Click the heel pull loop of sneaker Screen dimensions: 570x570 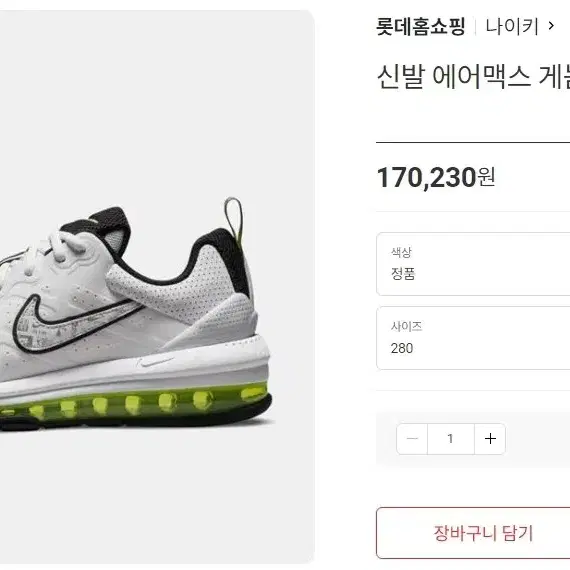pyautogui.click(x=233, y=217)
